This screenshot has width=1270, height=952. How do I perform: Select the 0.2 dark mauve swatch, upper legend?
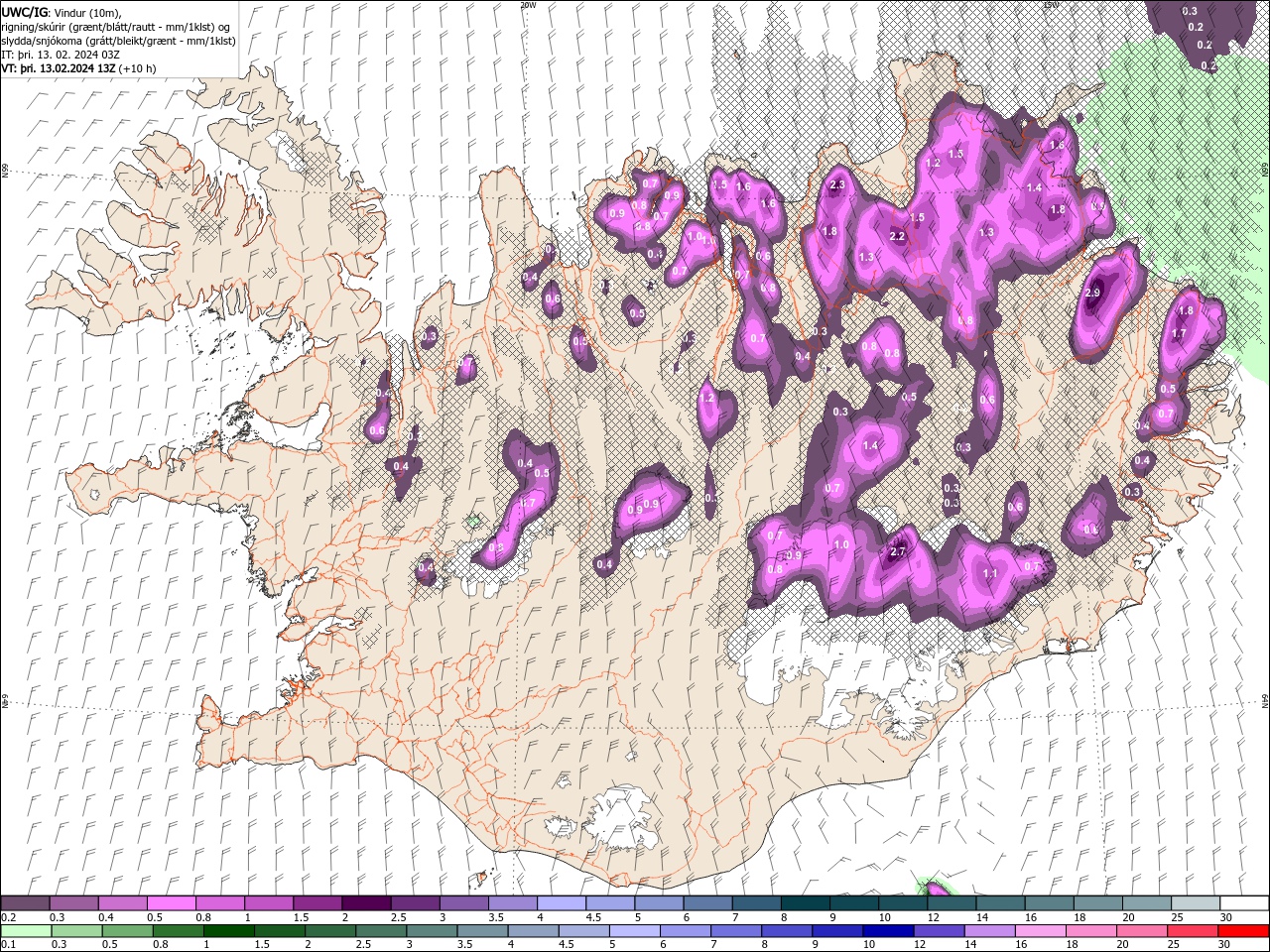coord(25,903)
